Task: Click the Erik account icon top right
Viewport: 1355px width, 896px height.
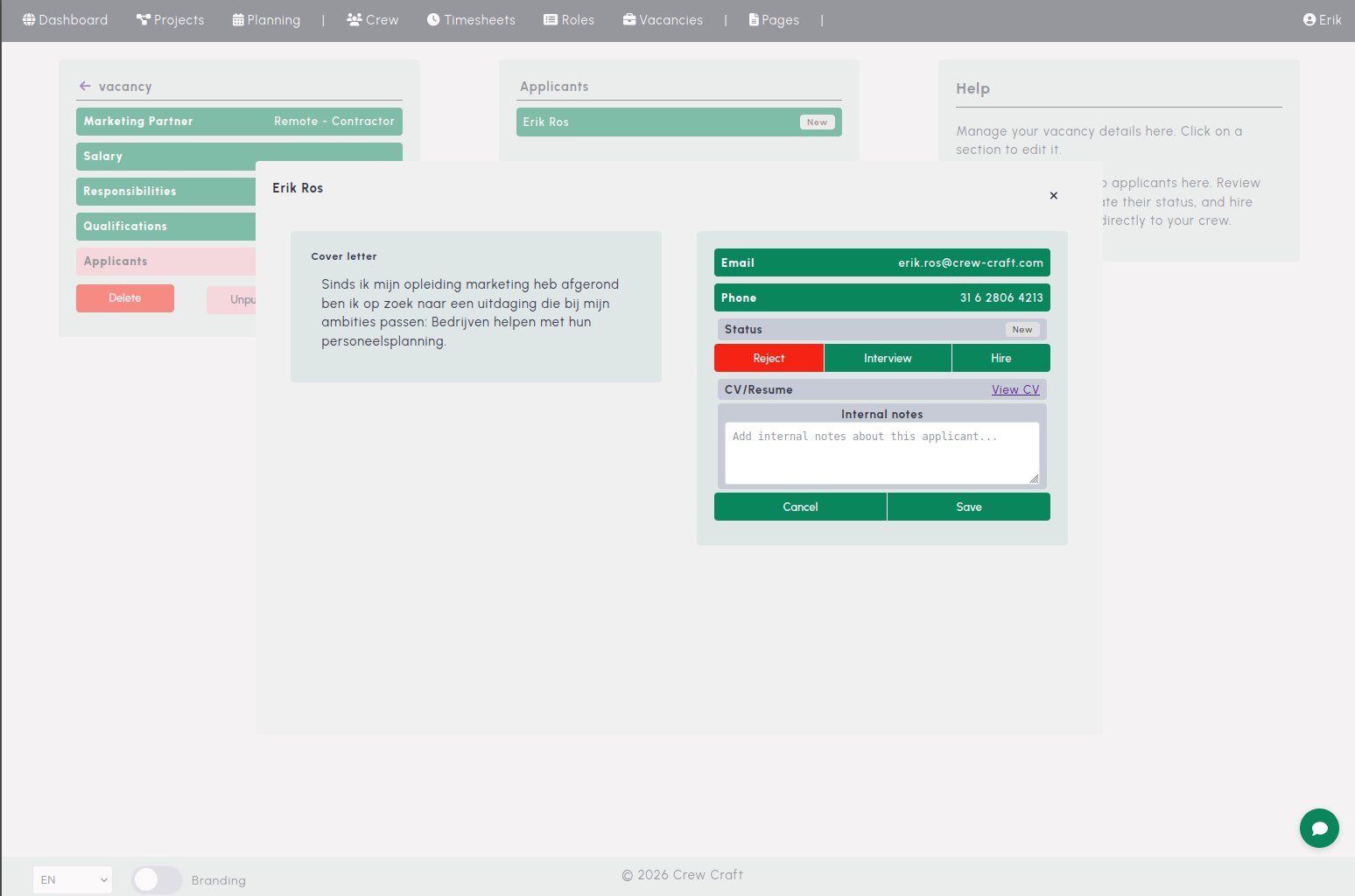Action: [x=1308, y=19]
